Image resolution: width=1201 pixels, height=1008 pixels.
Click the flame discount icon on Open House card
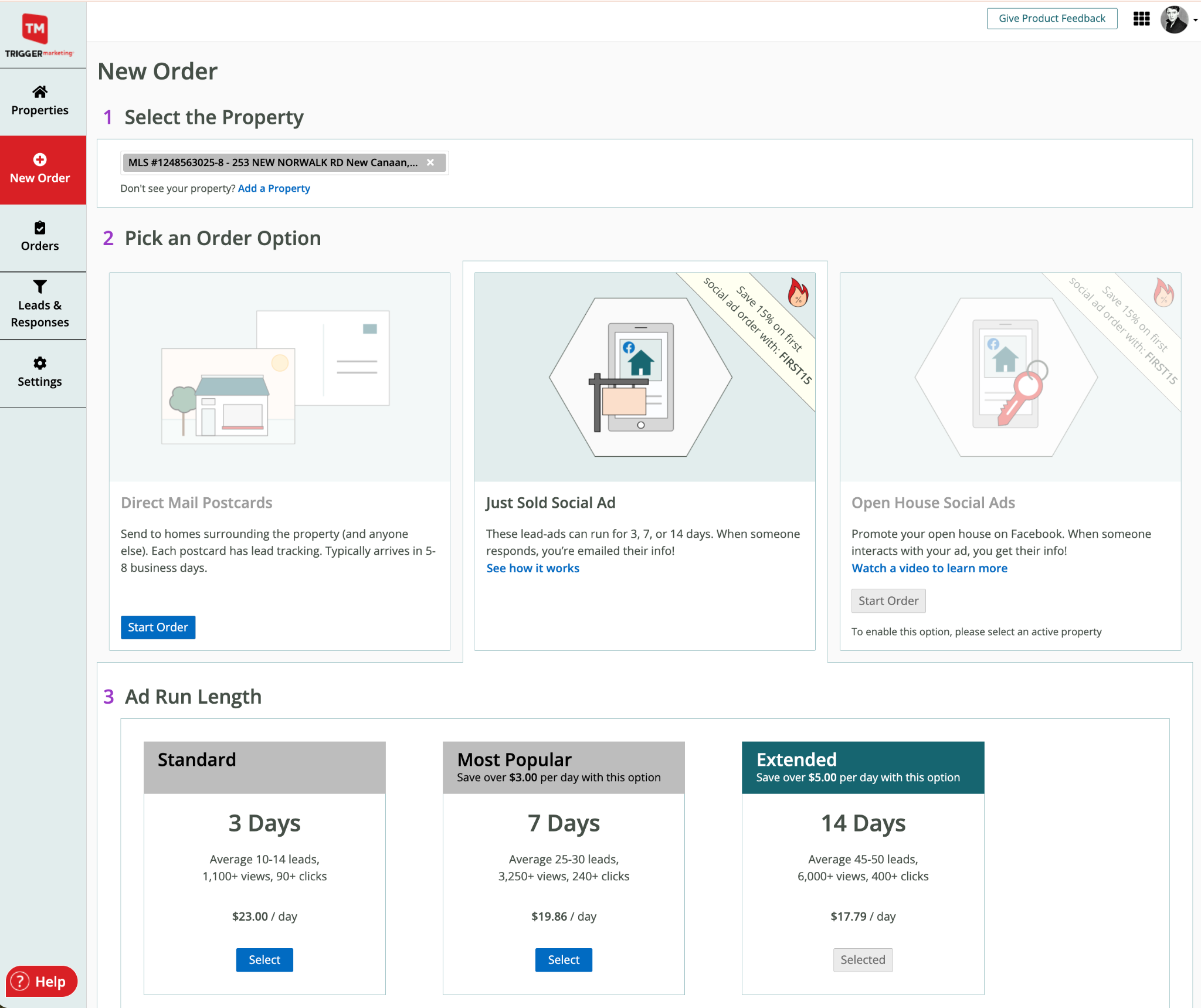(1164, 292)
